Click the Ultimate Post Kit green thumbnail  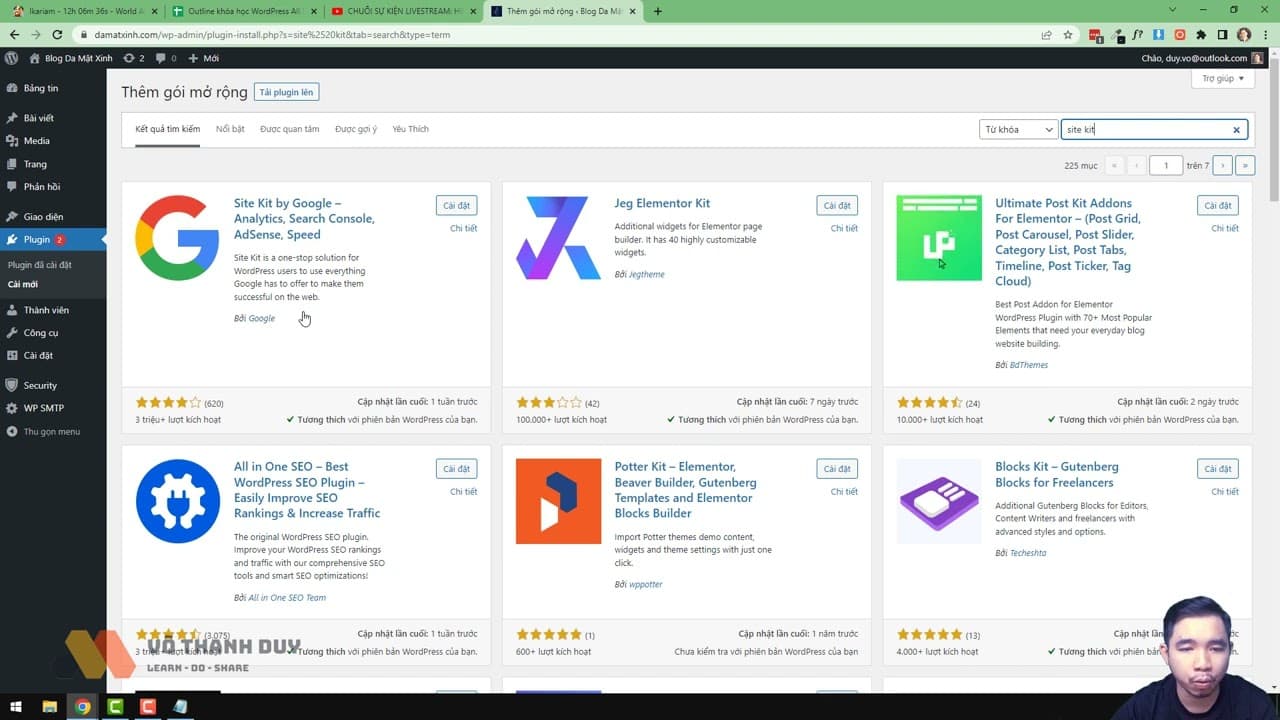pyautogui.click(x=939, y=238)
